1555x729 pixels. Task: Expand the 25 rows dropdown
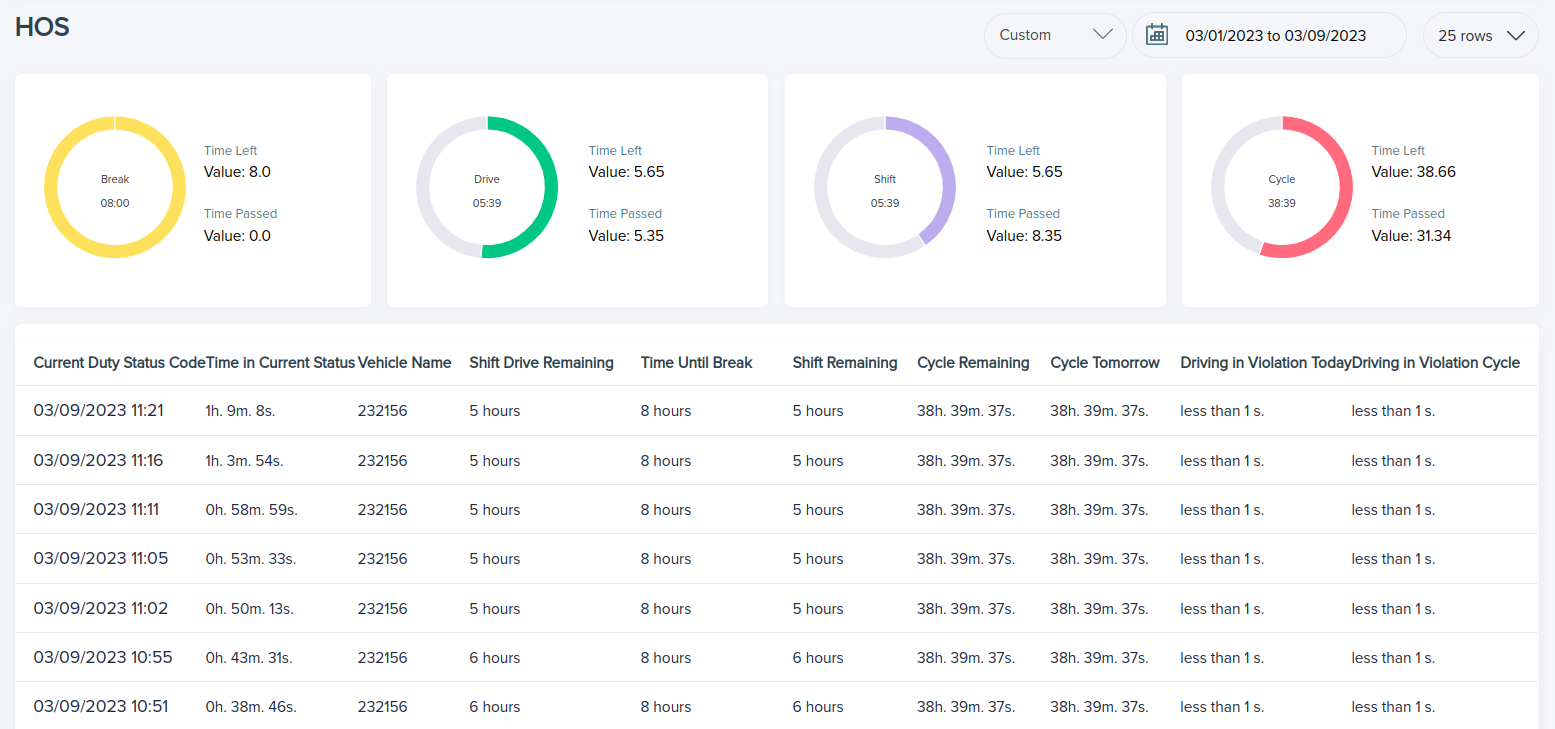click(1480, 35)
